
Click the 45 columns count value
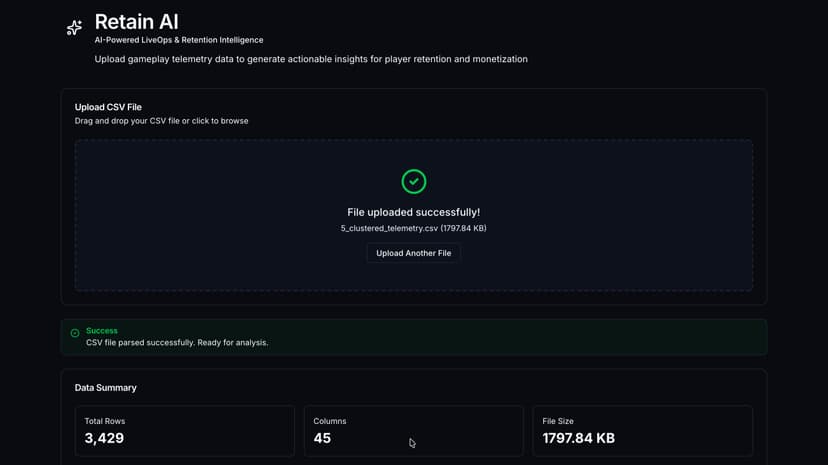point(322,438)
